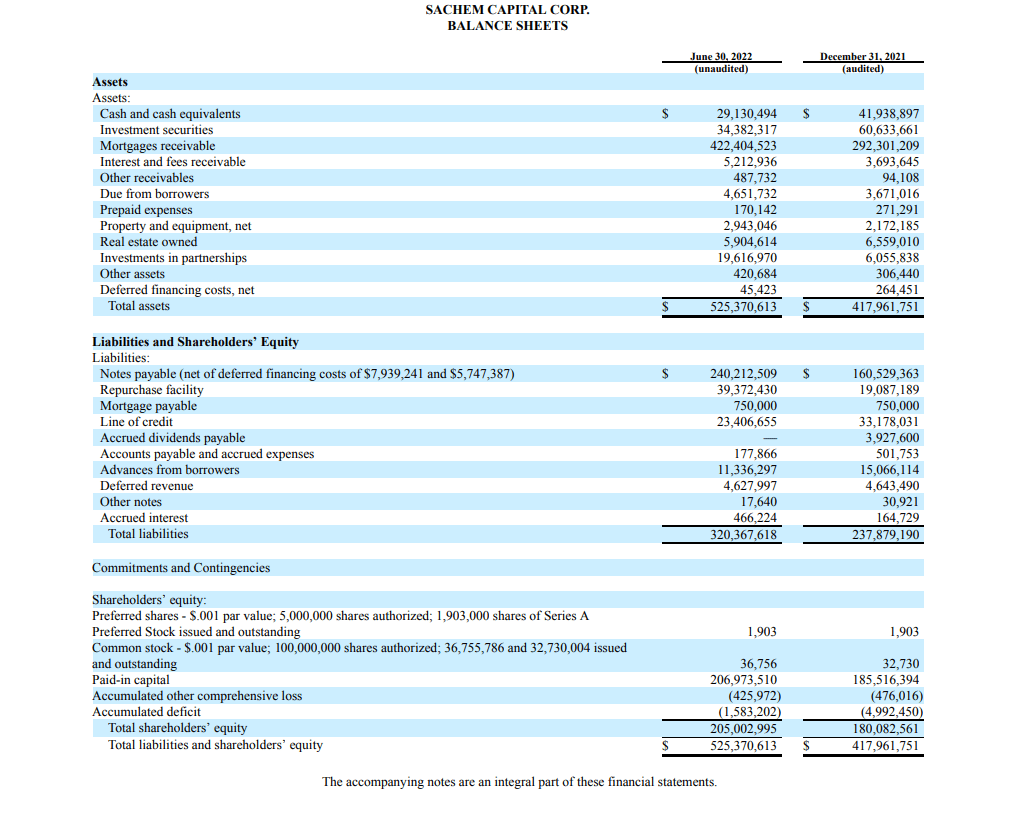
Task: Click 'Accounts payable and accrued expenses' label
Action: [207, 454]
